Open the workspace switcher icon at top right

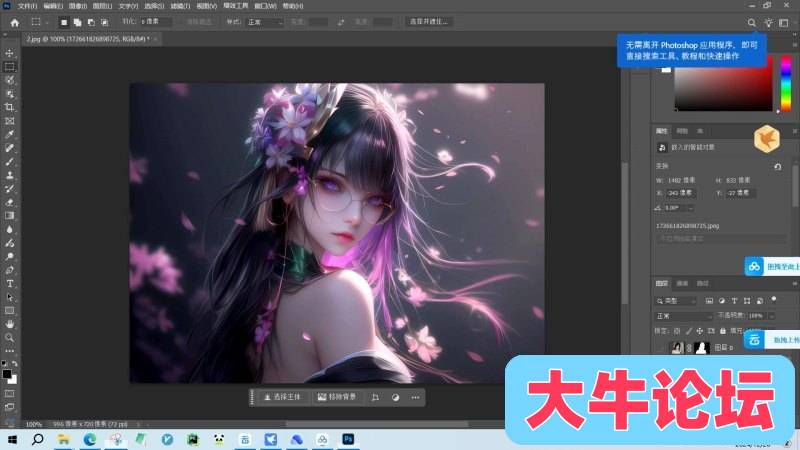(784, 22)
